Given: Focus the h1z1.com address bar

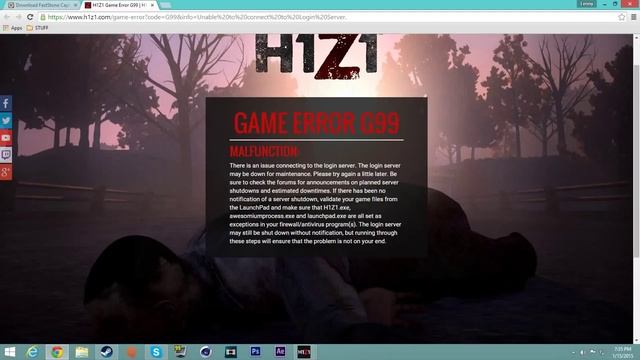Looking at the screenshot, I should [331, 17].
